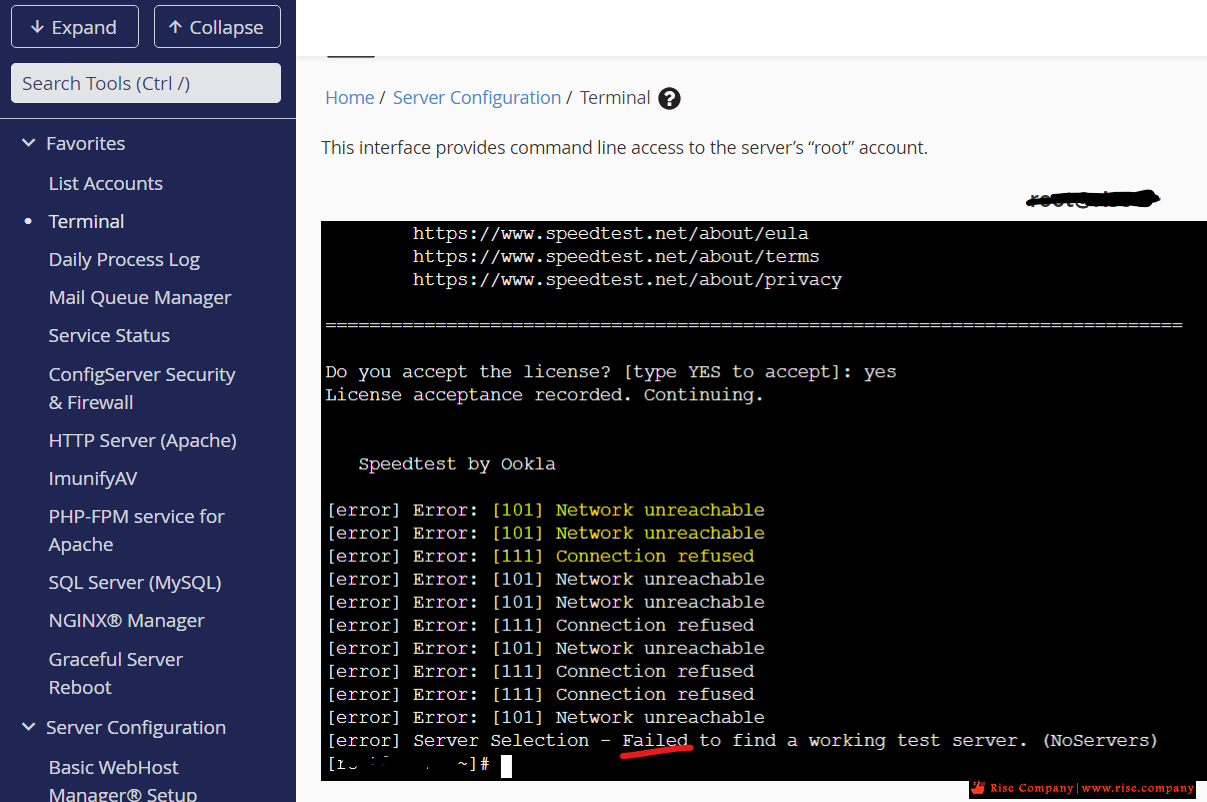Image resolution: width=1207 pixels, height=802 pixels.
Task: Open NGINX® Manager
Action: (x=127, y=620)
